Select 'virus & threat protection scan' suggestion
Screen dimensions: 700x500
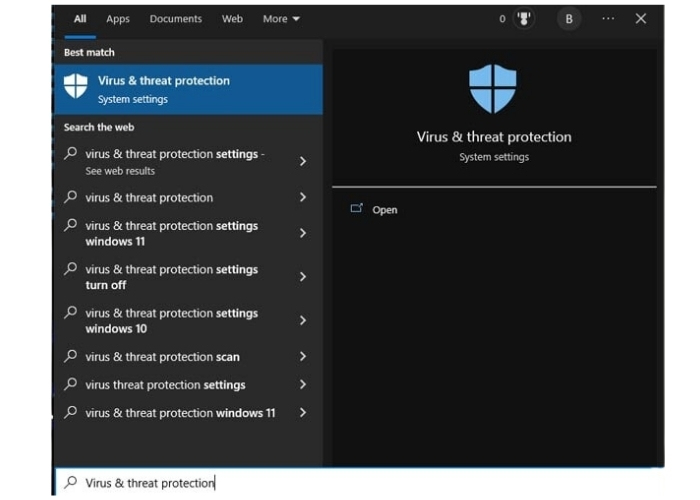point(188,357)
